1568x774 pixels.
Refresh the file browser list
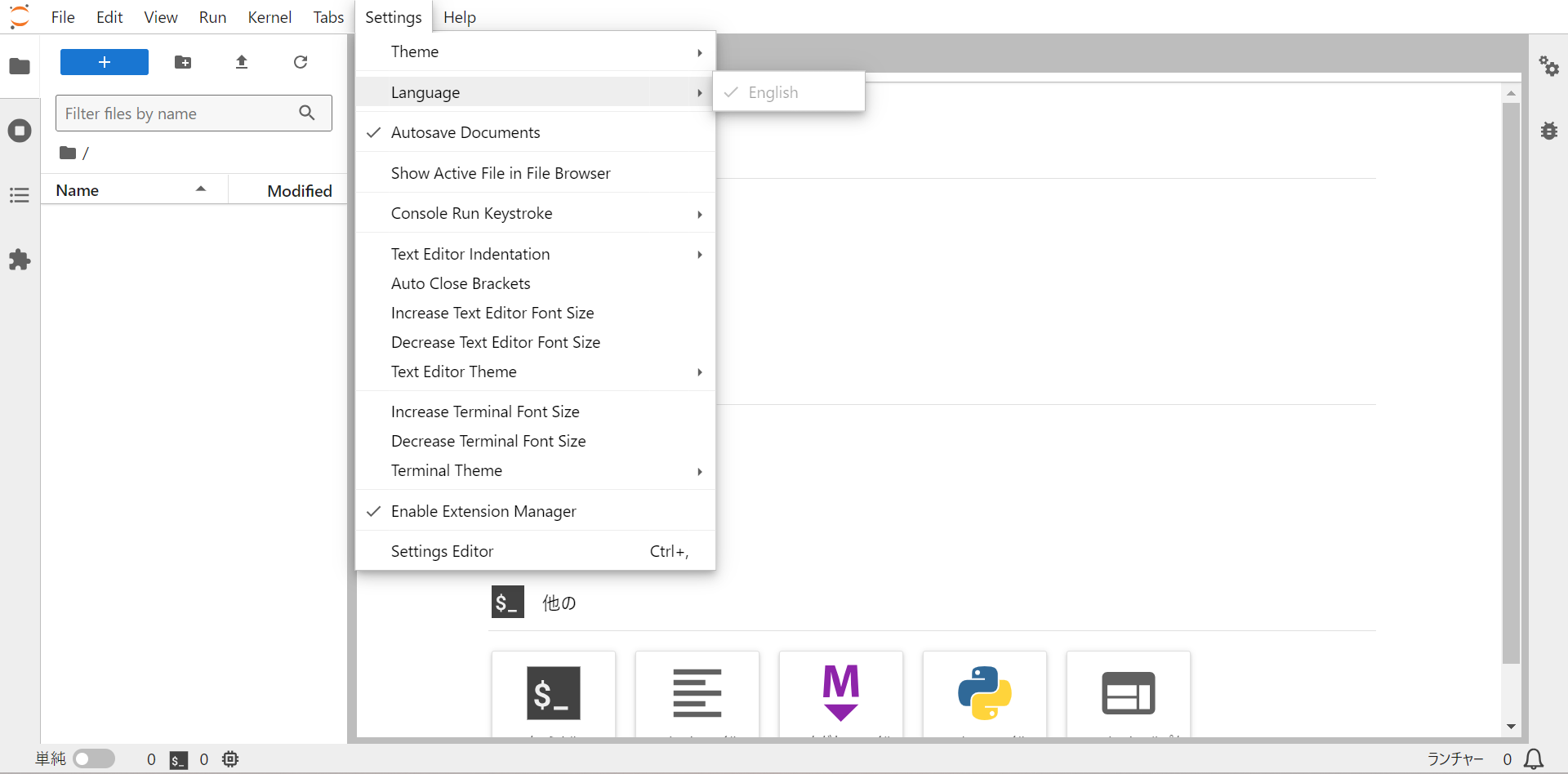[x=301, y=62]
